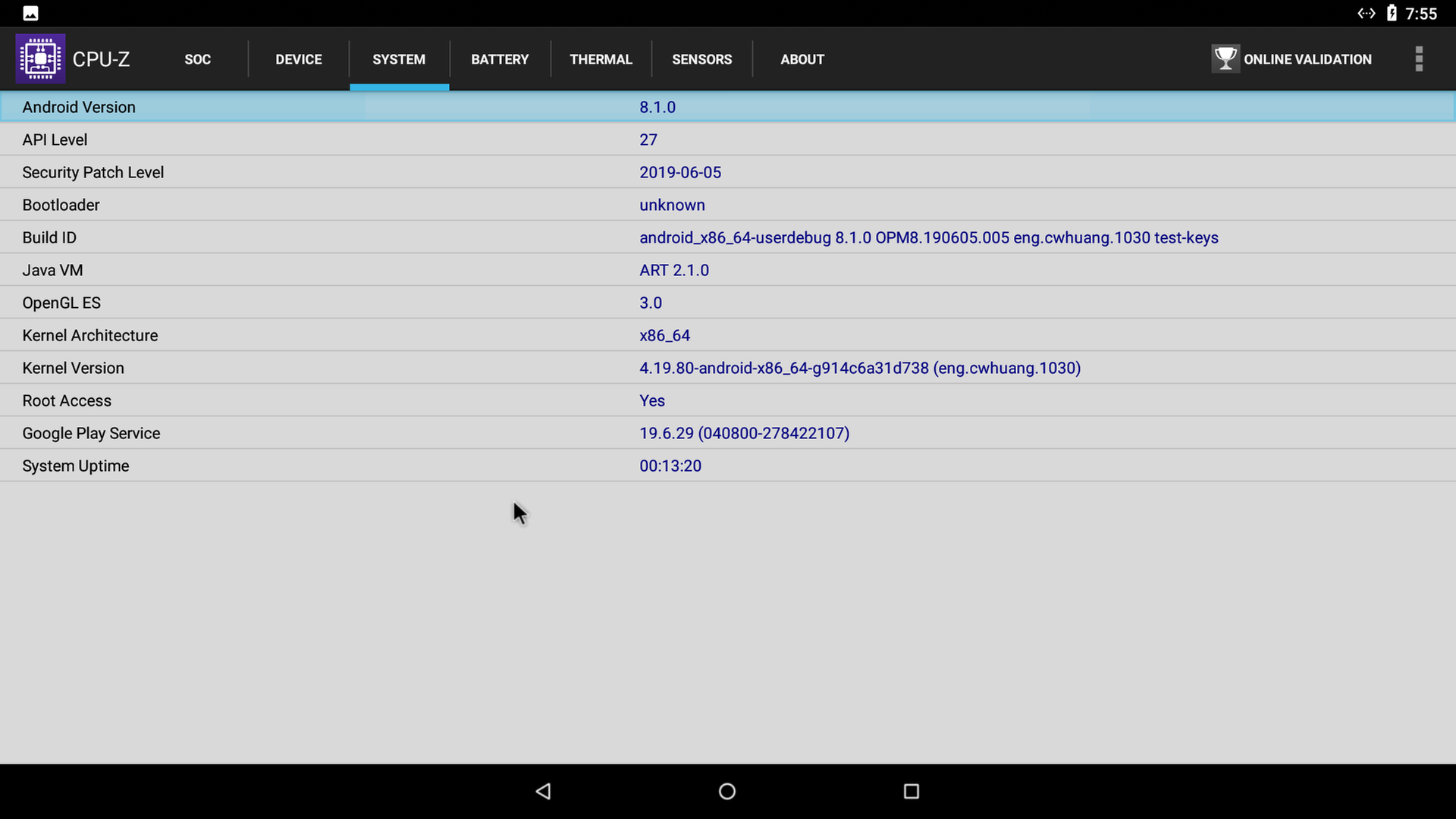The image size is (1456, 819).
Task: Click the Root Access value Yes
Action: [652, 400]
